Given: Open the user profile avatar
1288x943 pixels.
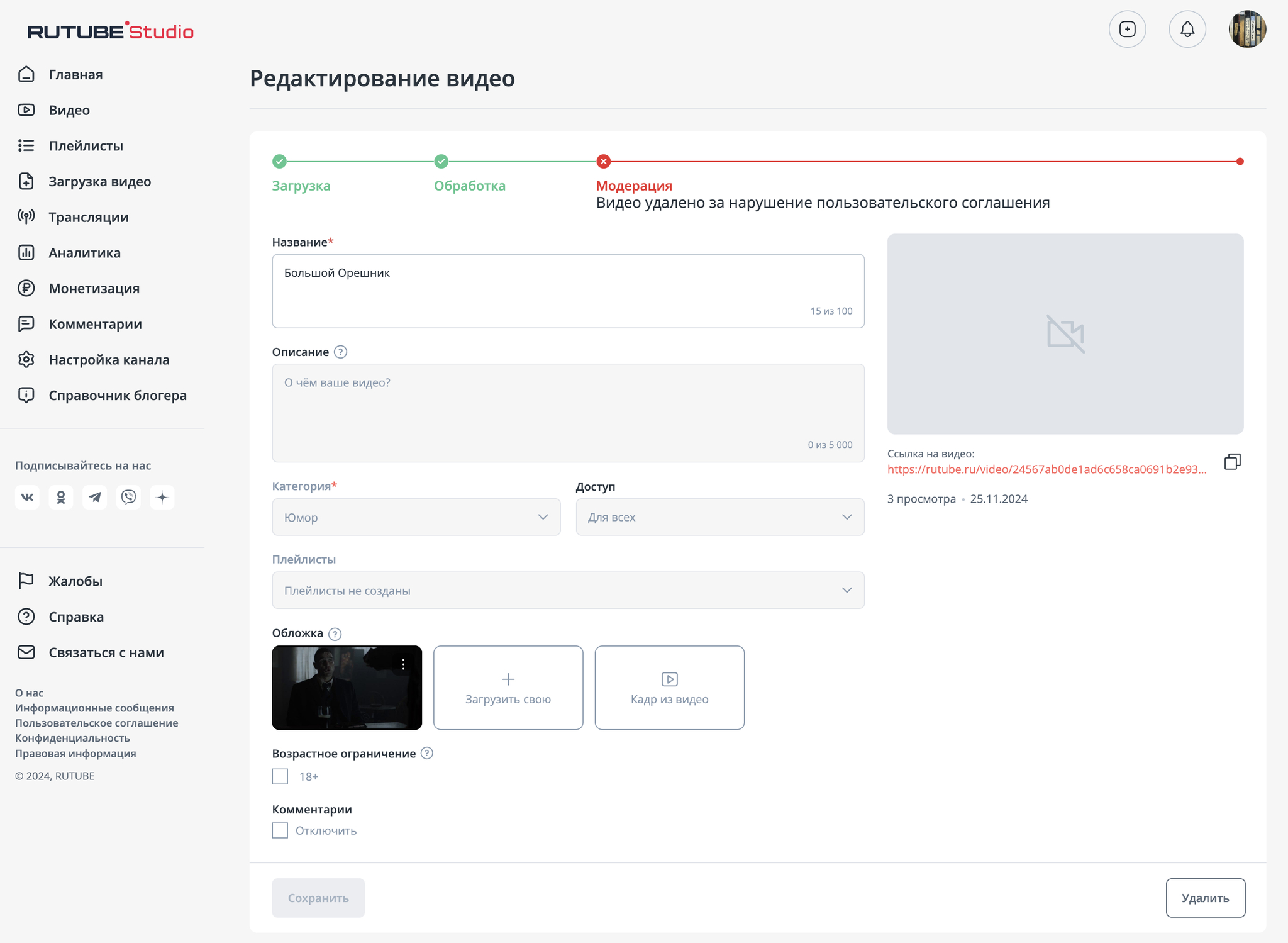Looking at the screenshot, I should [1246, 29].
